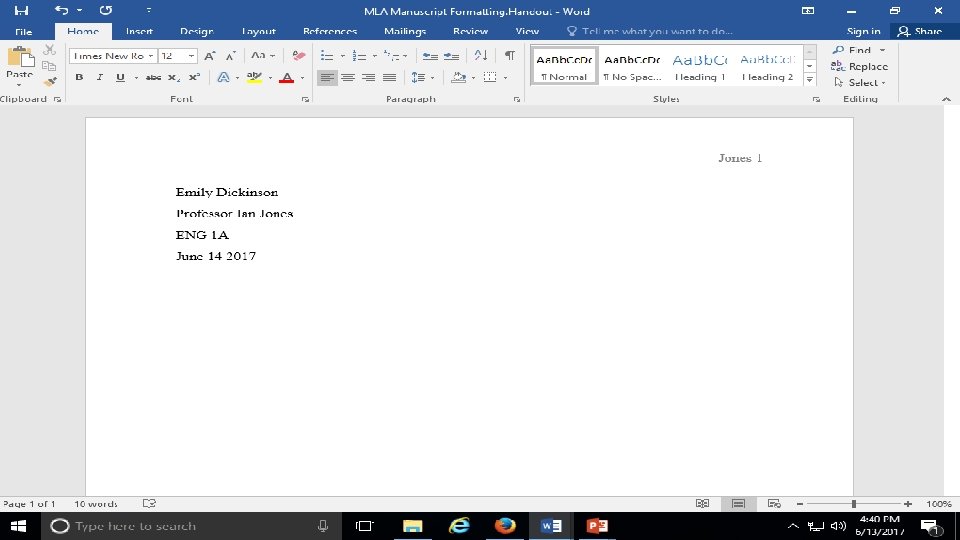Open bullets list dropdown arrow
Viewport: 960px width, 540px height.
tap(342, 56)
